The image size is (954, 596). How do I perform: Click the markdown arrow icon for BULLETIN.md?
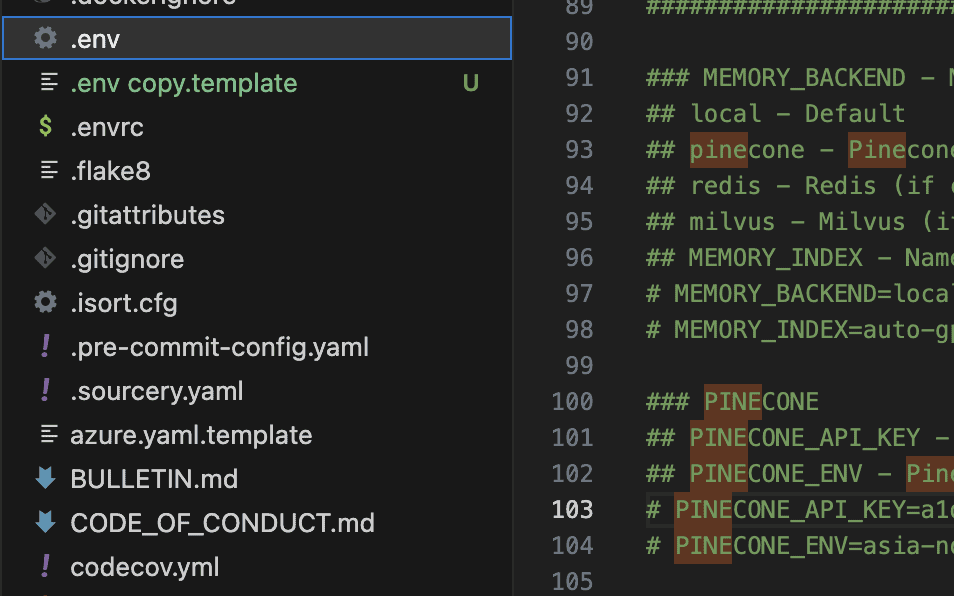[46, 479]
